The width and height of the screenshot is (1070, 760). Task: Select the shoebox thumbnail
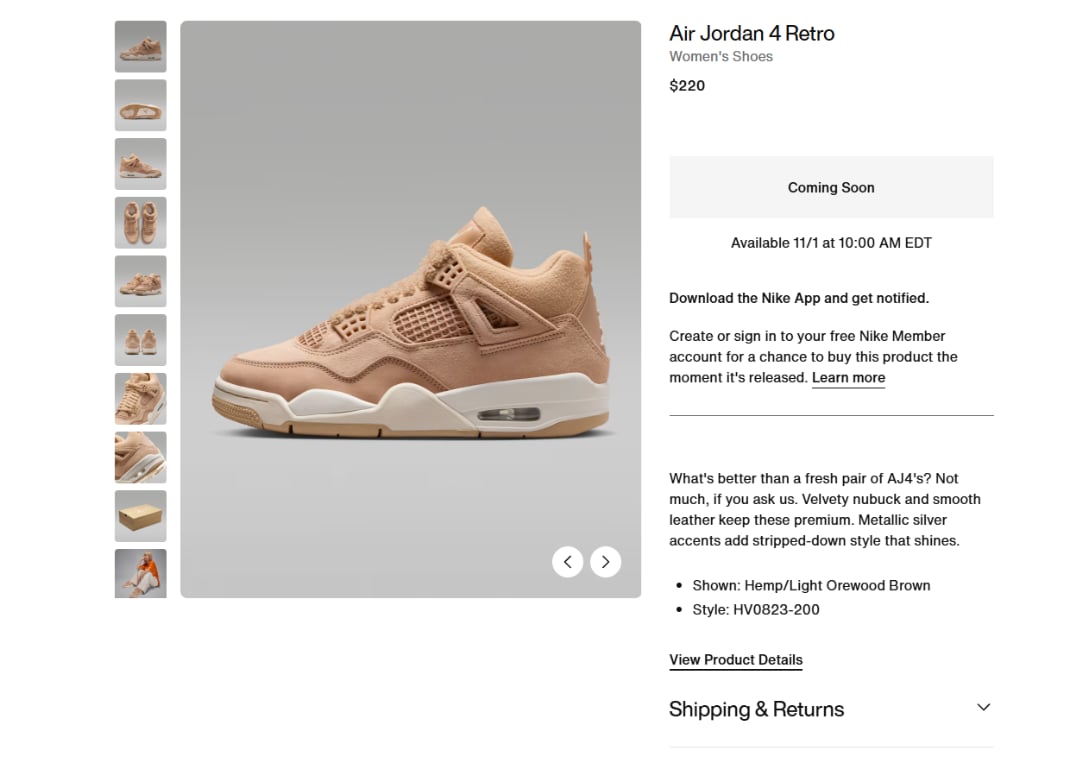(x=140, y=516)
